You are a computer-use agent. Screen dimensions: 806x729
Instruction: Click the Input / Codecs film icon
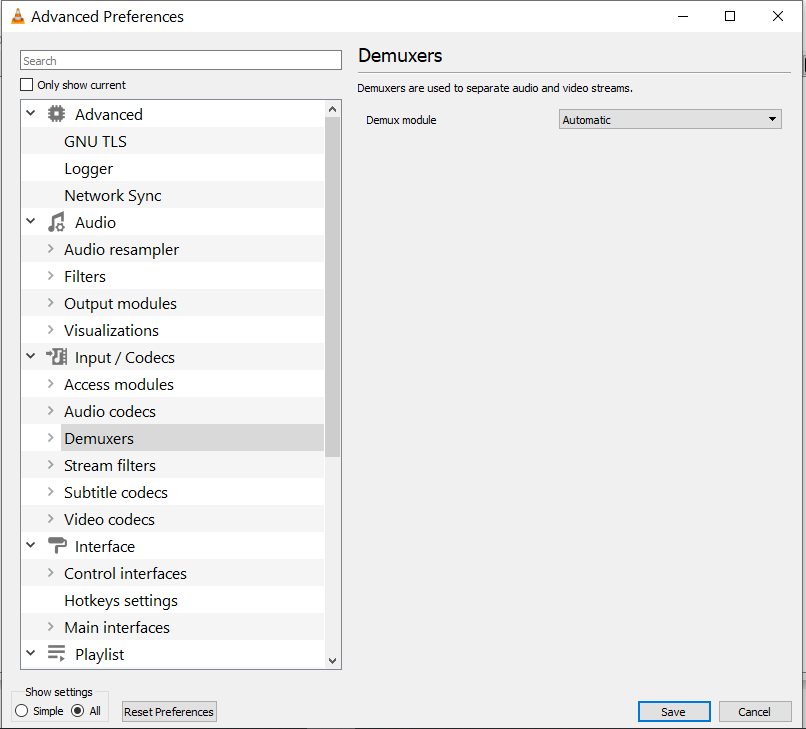click(x=57, y=357)
